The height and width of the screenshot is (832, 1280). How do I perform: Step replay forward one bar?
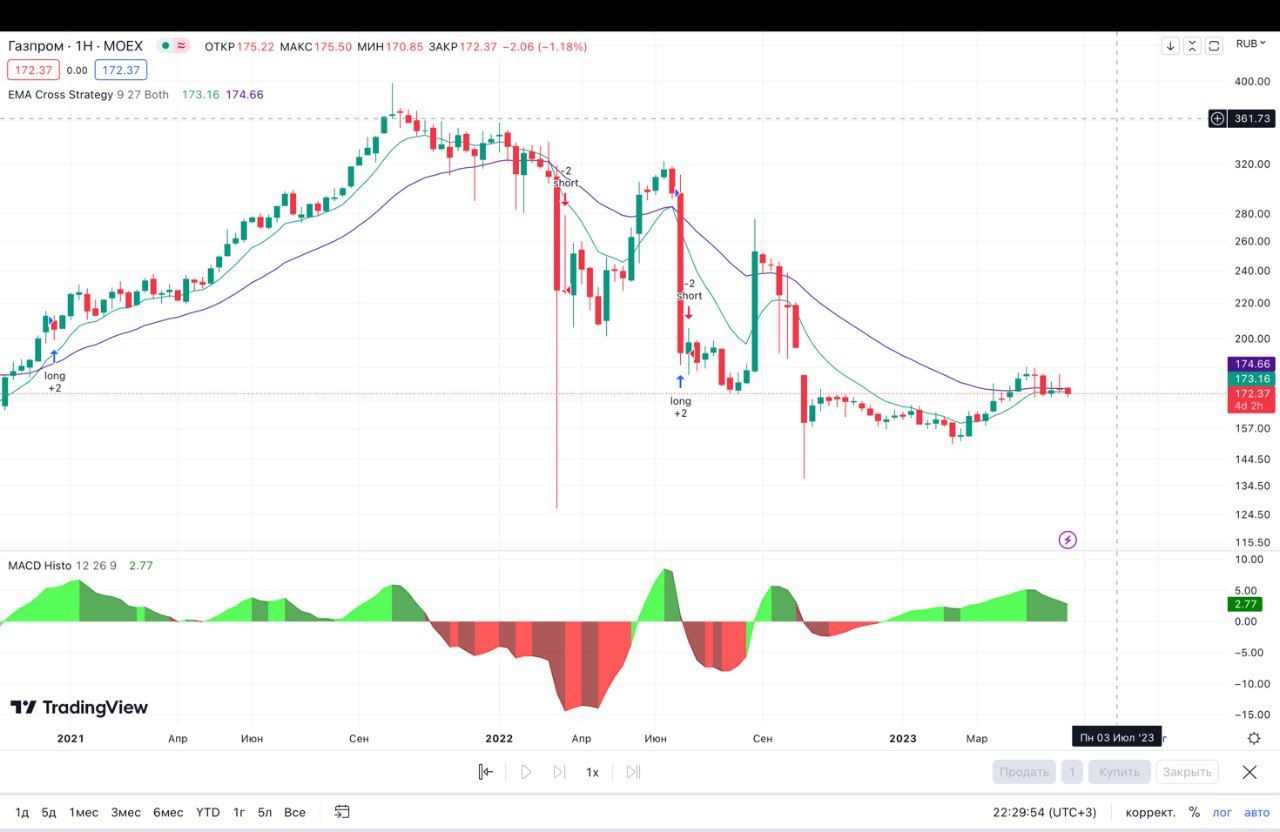point(559,771)
